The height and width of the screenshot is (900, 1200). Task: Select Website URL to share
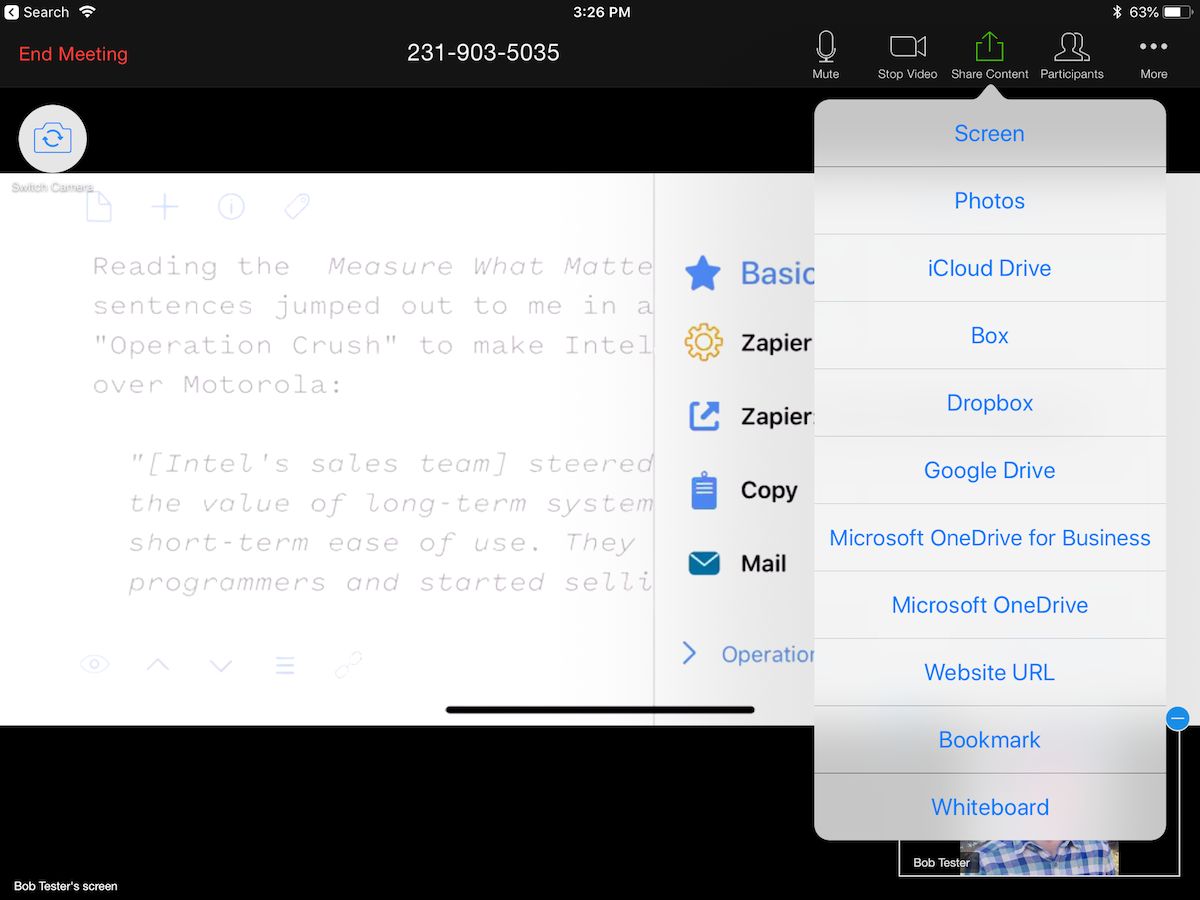pos(990,672)
